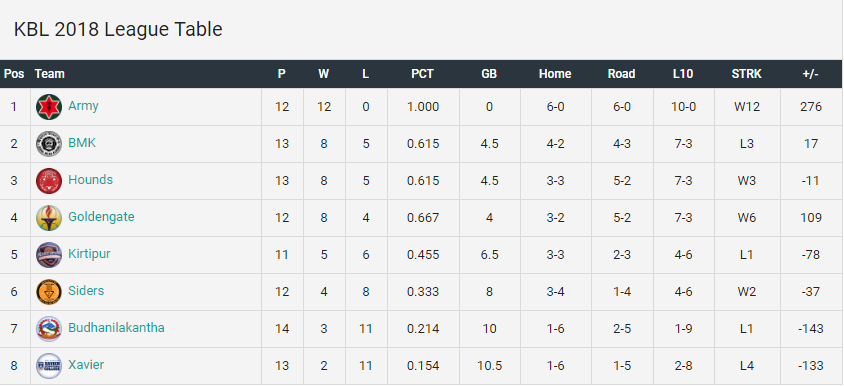Open the Budhanilakantha team link
The height and width of the screenshot is (387, 844).
[116, 328]
